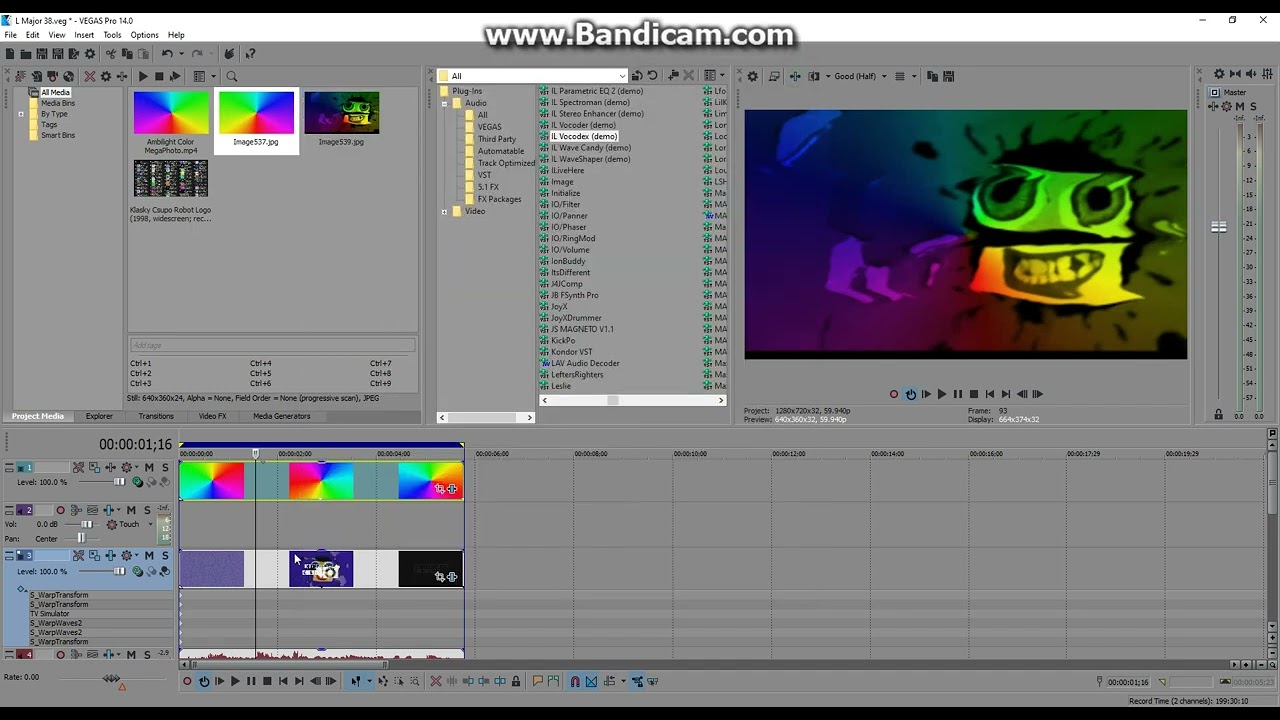The width and height of the screenshot is (1280, 720).
Task: Click the search media magnifier icon
Action: coord(232,76)
